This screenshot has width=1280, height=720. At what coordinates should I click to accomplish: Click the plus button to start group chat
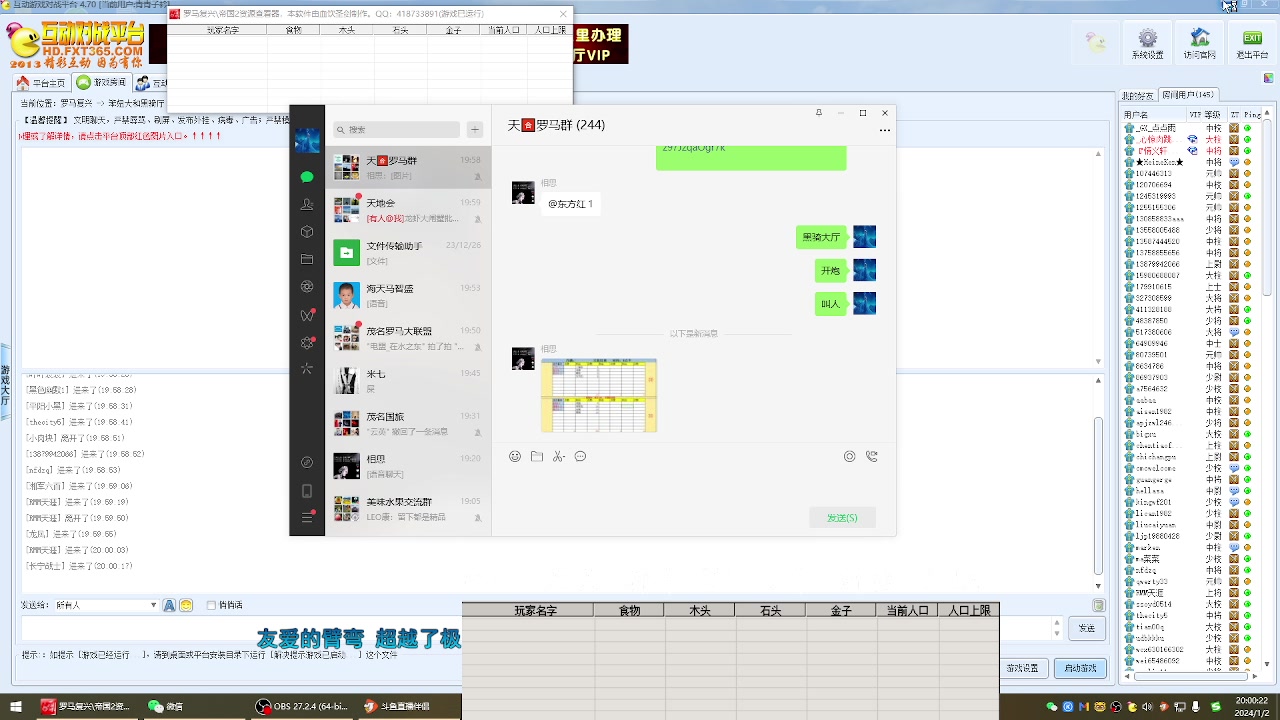[475, 129]
